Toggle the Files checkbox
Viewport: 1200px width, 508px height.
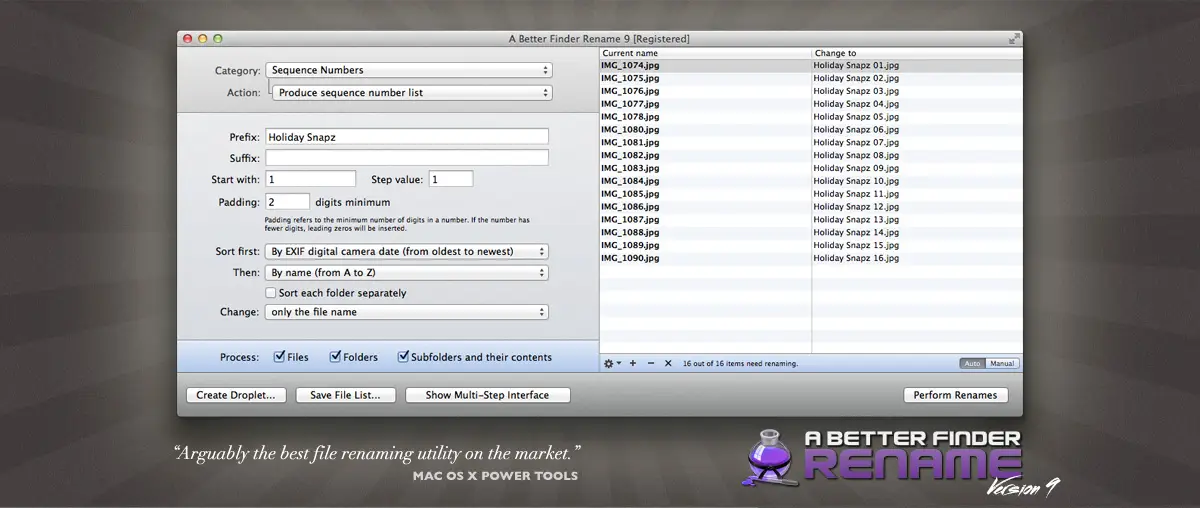coord(279,356)
